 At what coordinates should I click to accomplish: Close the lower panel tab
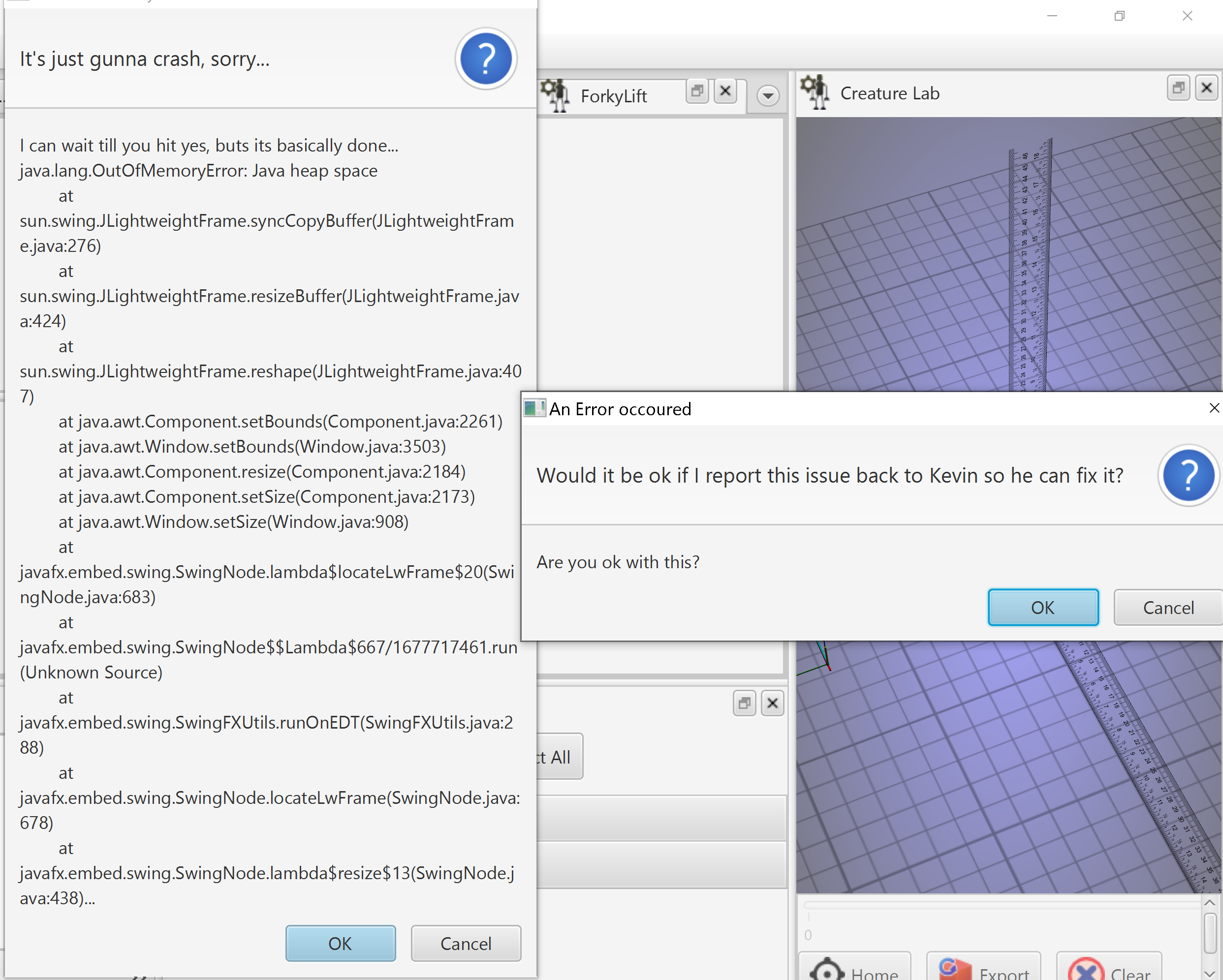click(772, 703)
